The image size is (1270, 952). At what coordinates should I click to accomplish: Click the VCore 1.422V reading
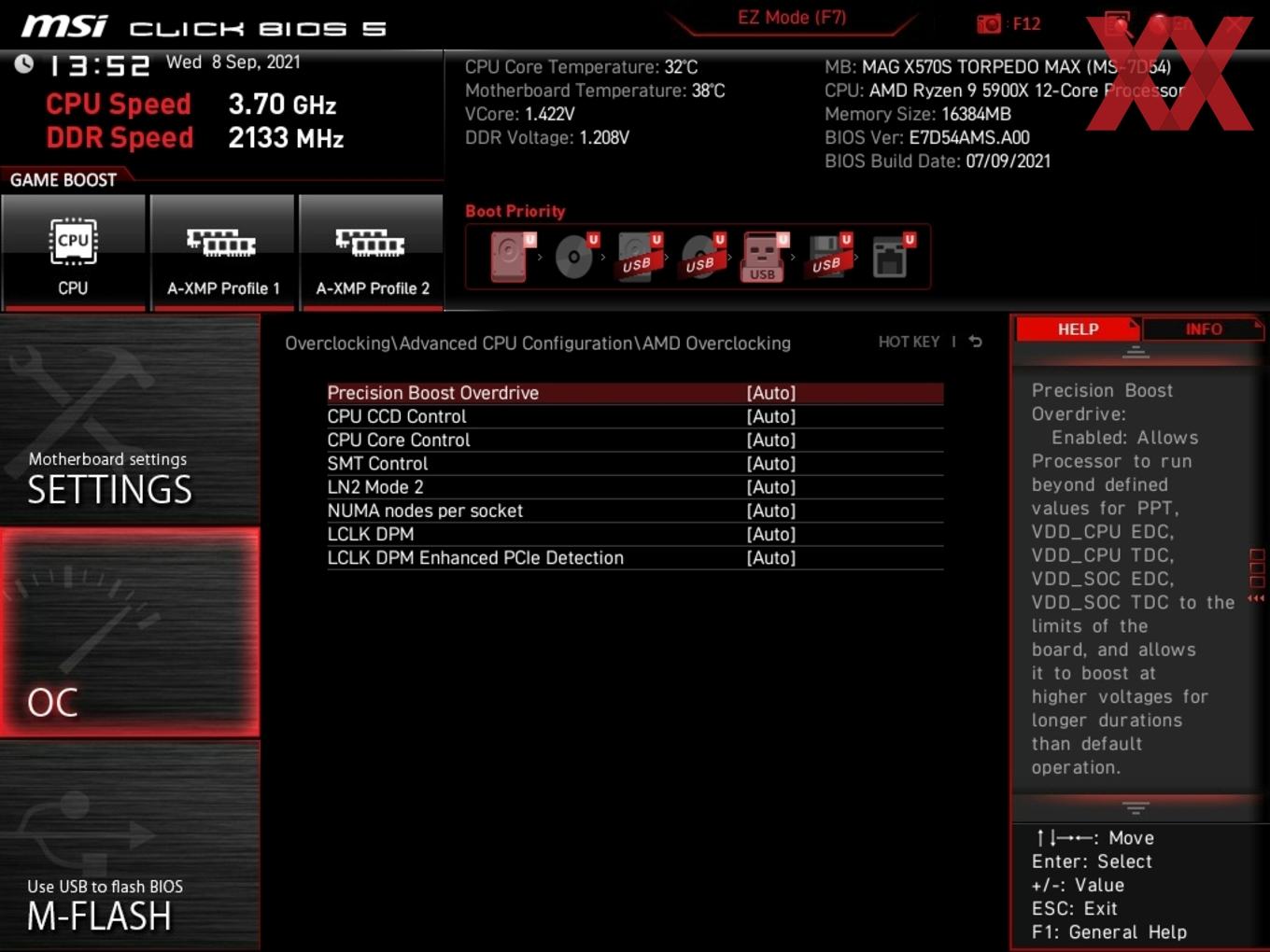[x=520, y=114]
